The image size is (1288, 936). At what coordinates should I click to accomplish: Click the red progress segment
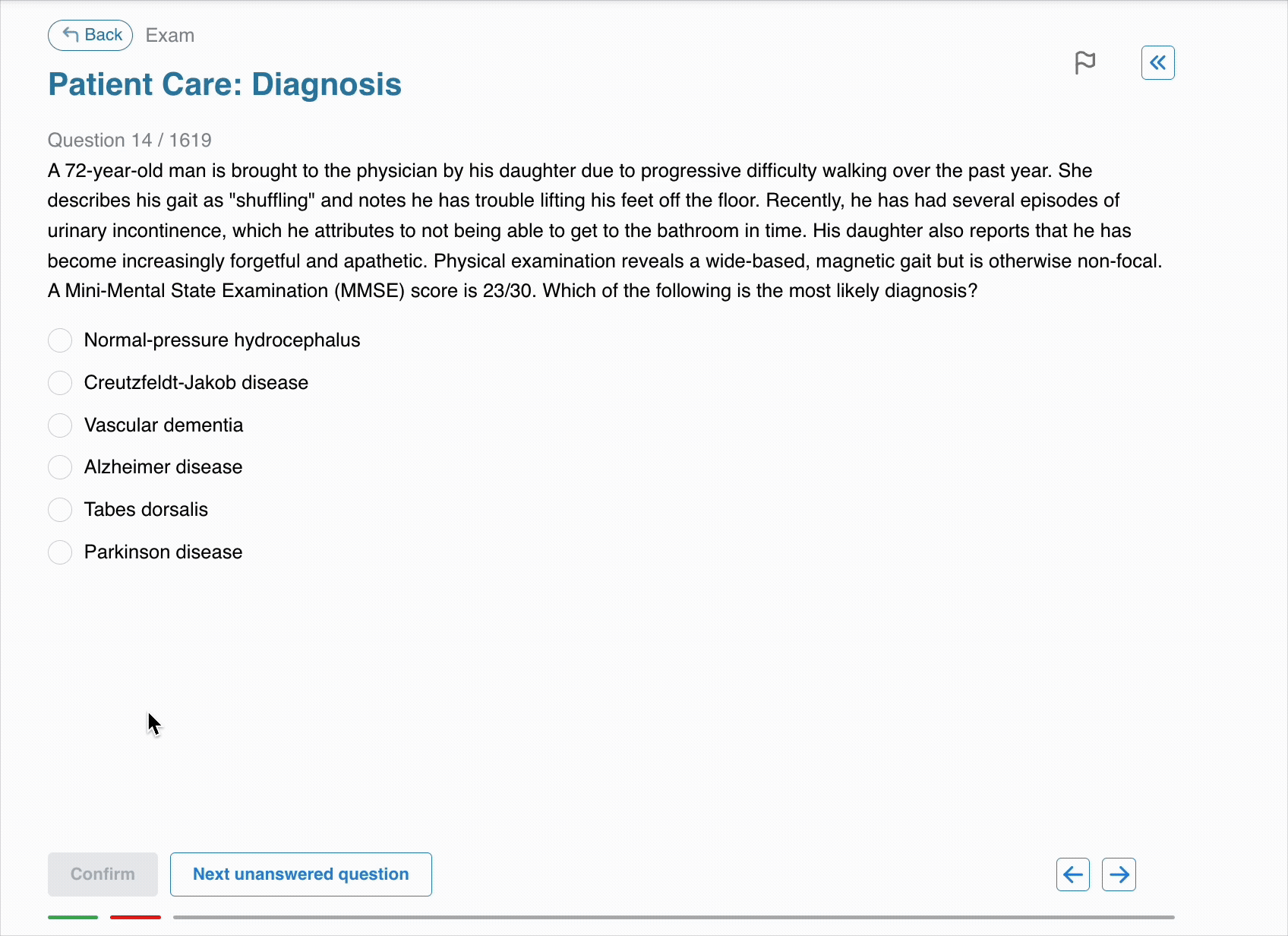[x=135, y=917]
